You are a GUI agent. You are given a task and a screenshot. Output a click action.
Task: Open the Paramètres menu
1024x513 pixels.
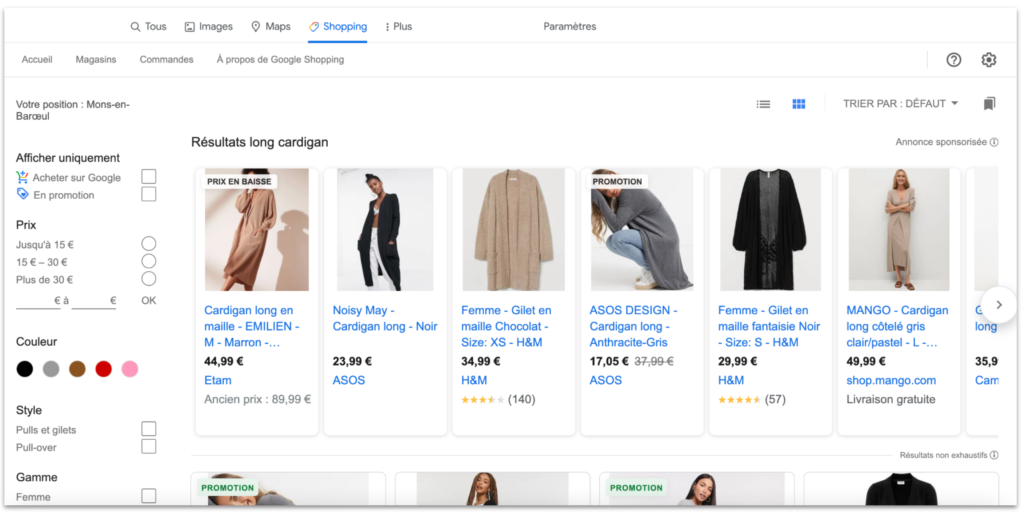[569, 27]
